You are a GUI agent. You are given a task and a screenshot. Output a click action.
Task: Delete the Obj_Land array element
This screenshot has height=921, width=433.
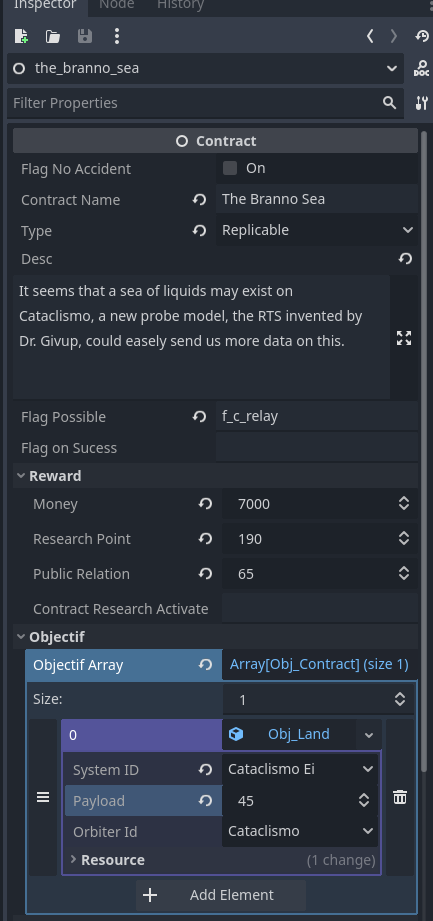tap(400, 797)
